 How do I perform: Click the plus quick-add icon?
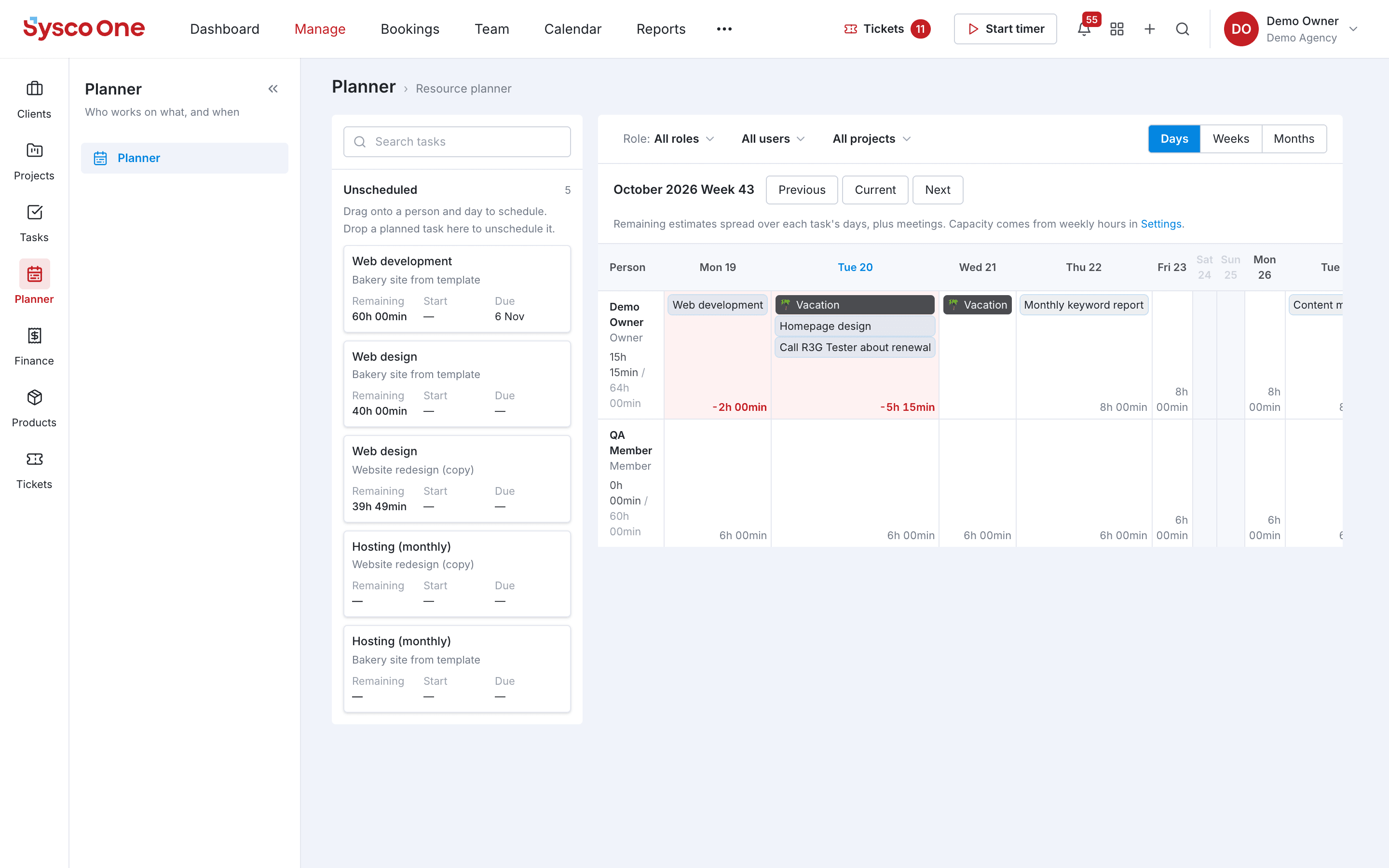(x=1149, y=29)
